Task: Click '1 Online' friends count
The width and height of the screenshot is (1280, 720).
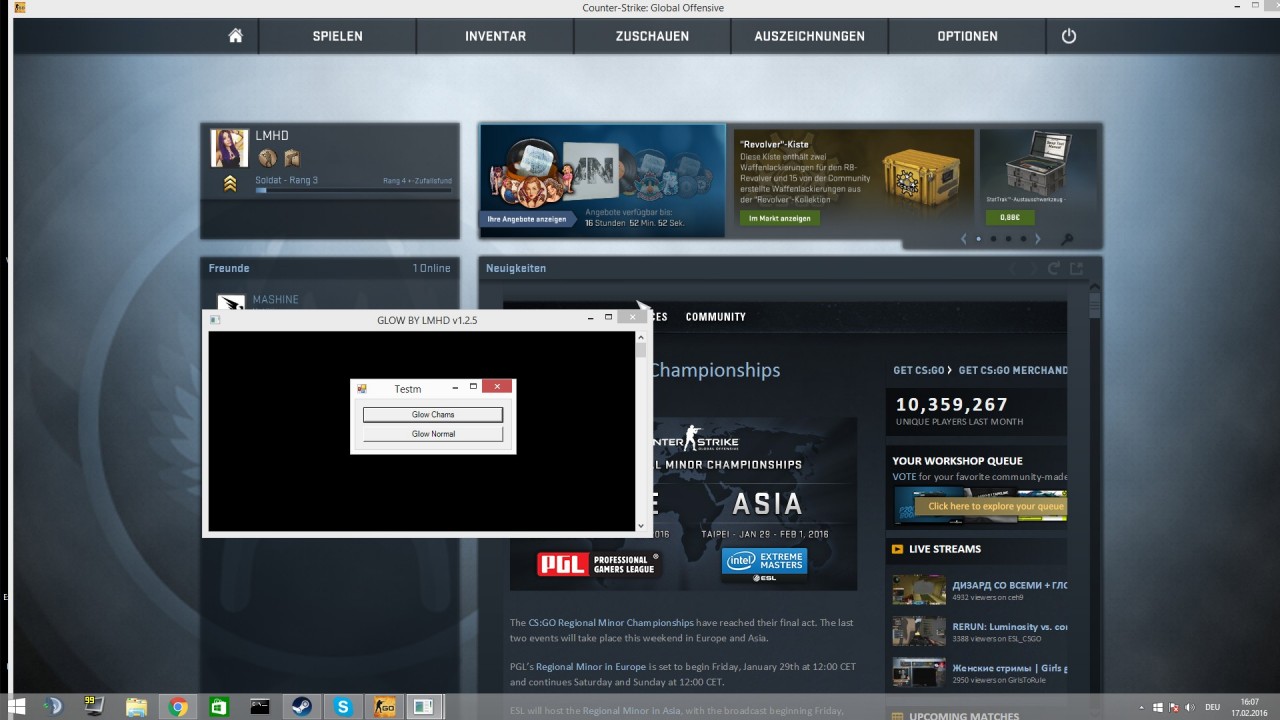Action: coord(431,268)
